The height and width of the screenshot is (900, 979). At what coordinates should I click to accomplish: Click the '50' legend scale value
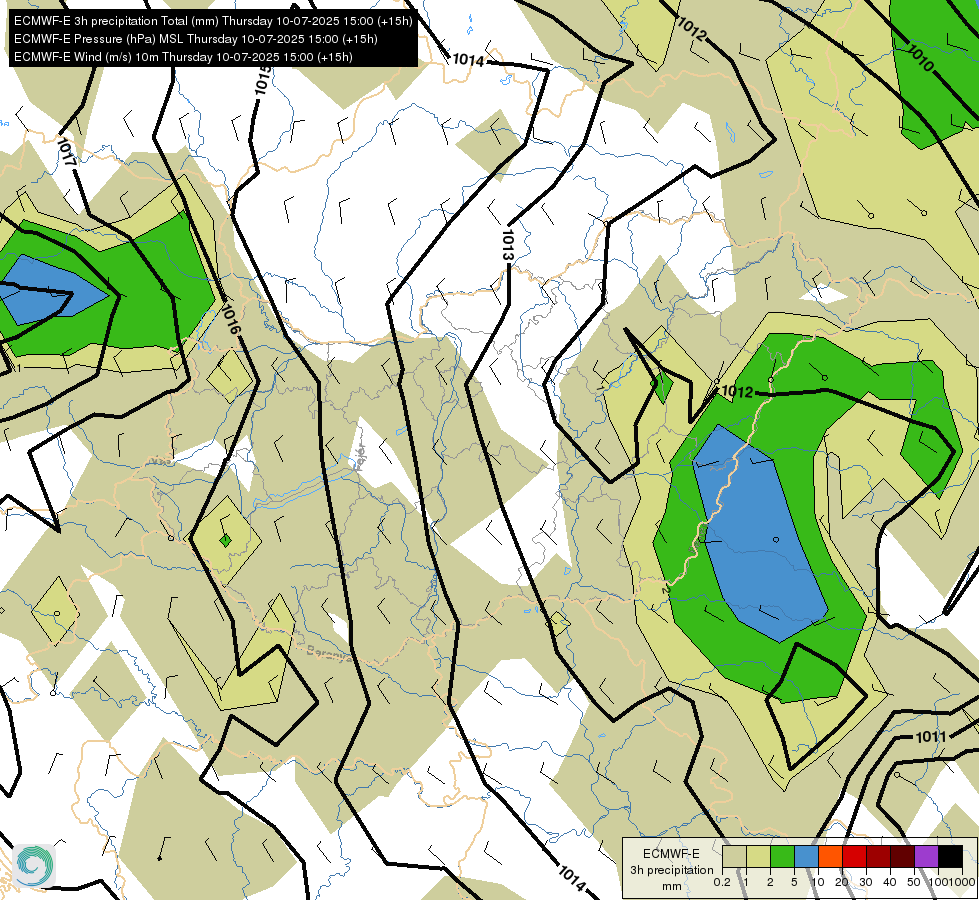(x=914, y=882)
